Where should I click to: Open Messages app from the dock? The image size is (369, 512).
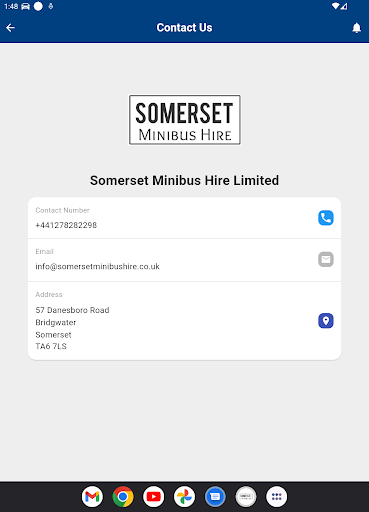click(215, 497)
